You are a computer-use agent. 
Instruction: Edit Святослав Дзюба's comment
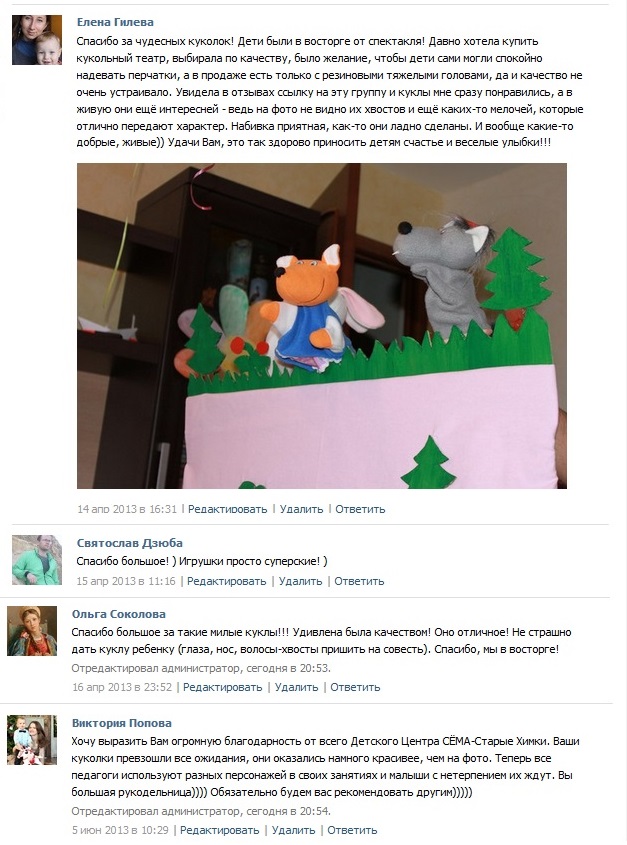click(226, 581)
